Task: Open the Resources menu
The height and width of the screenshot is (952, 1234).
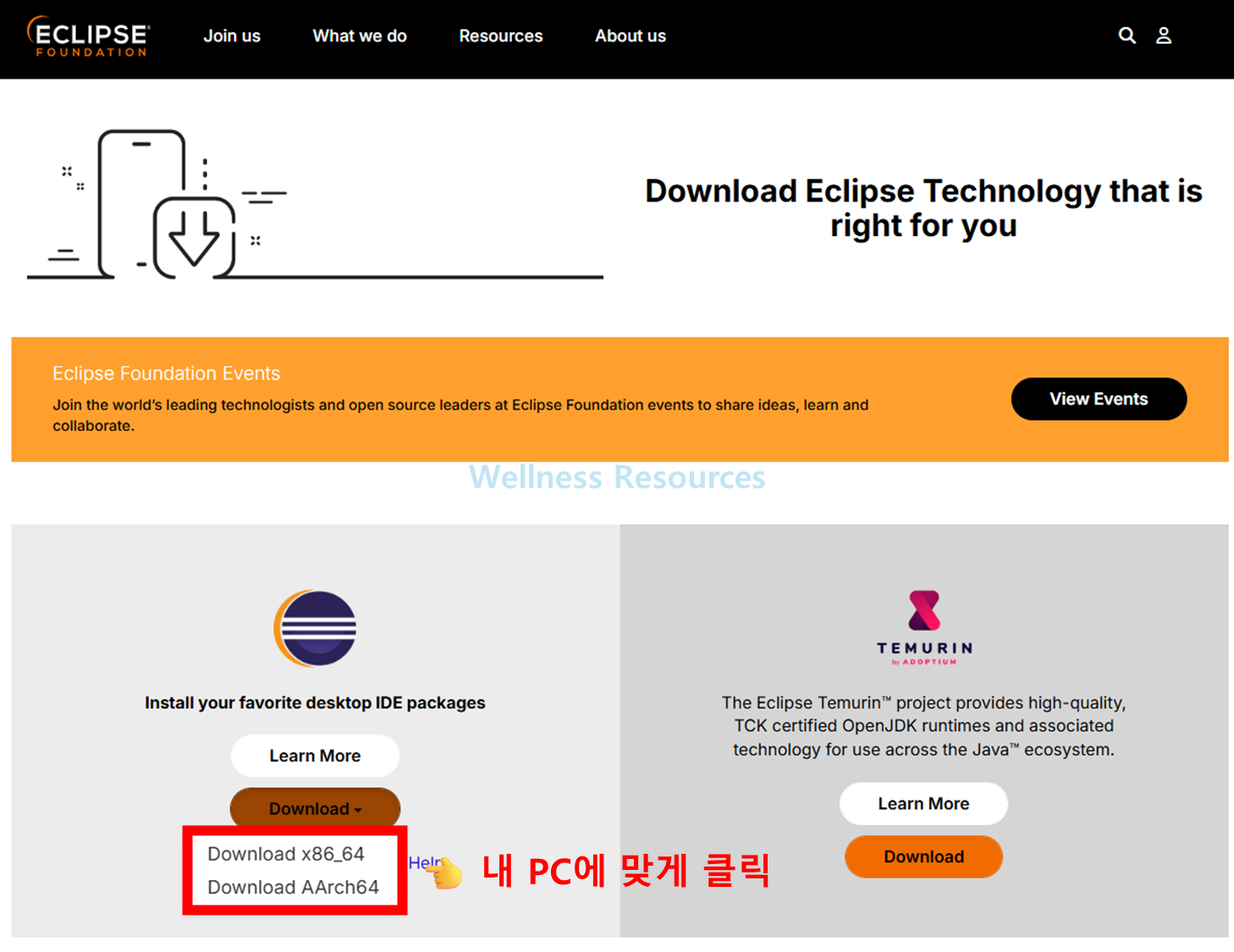Action: pyautogui.click(x=501, y=36)
